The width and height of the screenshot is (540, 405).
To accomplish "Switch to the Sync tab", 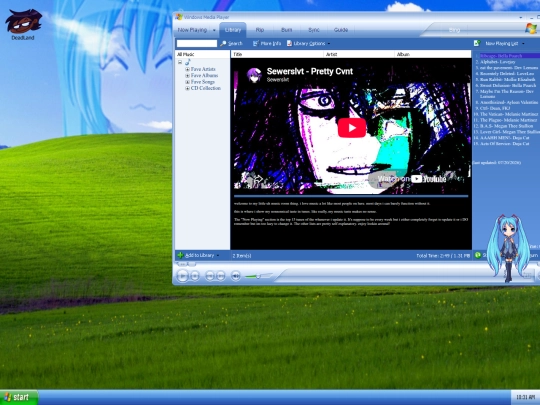I will [x=314, y=30].
